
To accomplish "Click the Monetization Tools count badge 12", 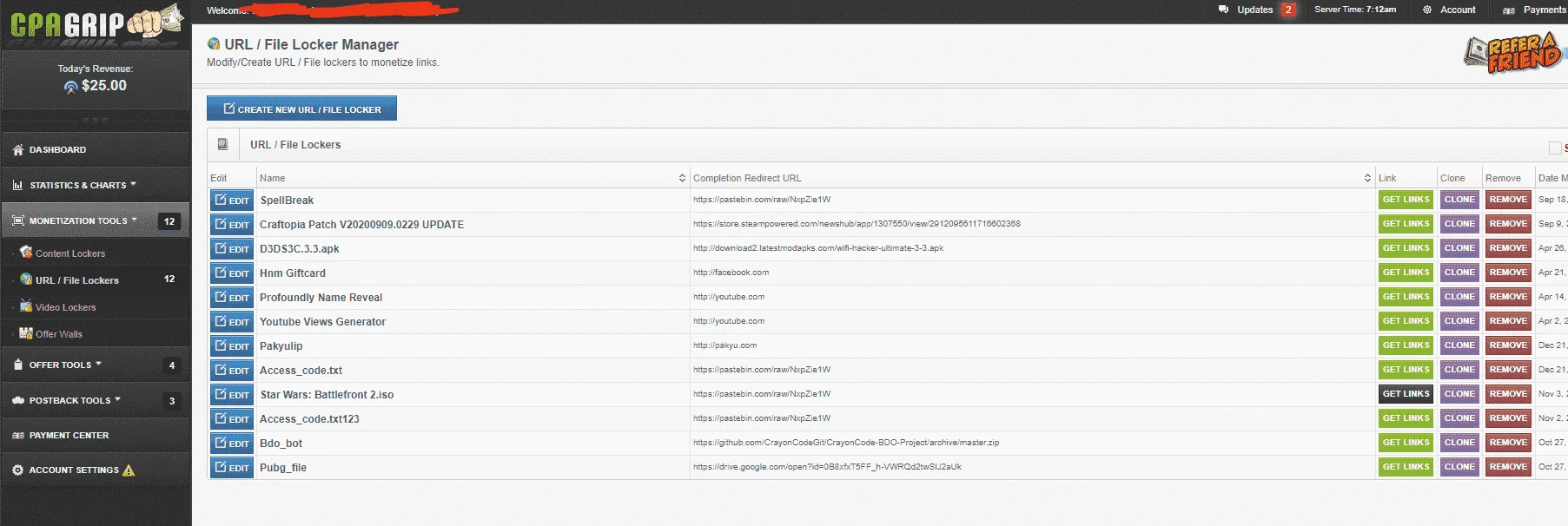I will (169, 221).
